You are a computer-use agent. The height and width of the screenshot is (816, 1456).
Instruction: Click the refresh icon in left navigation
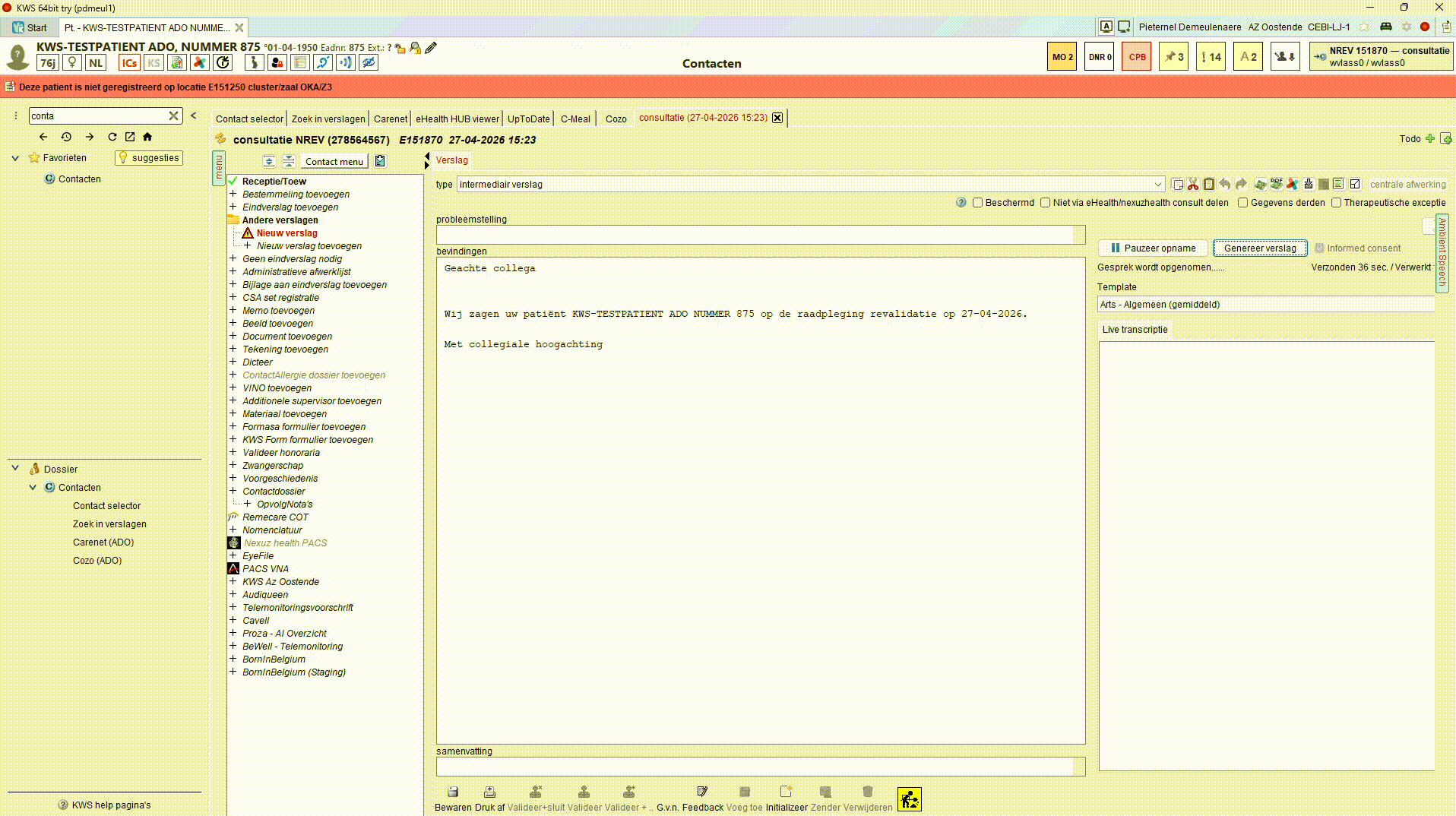(x=112, y=137)
